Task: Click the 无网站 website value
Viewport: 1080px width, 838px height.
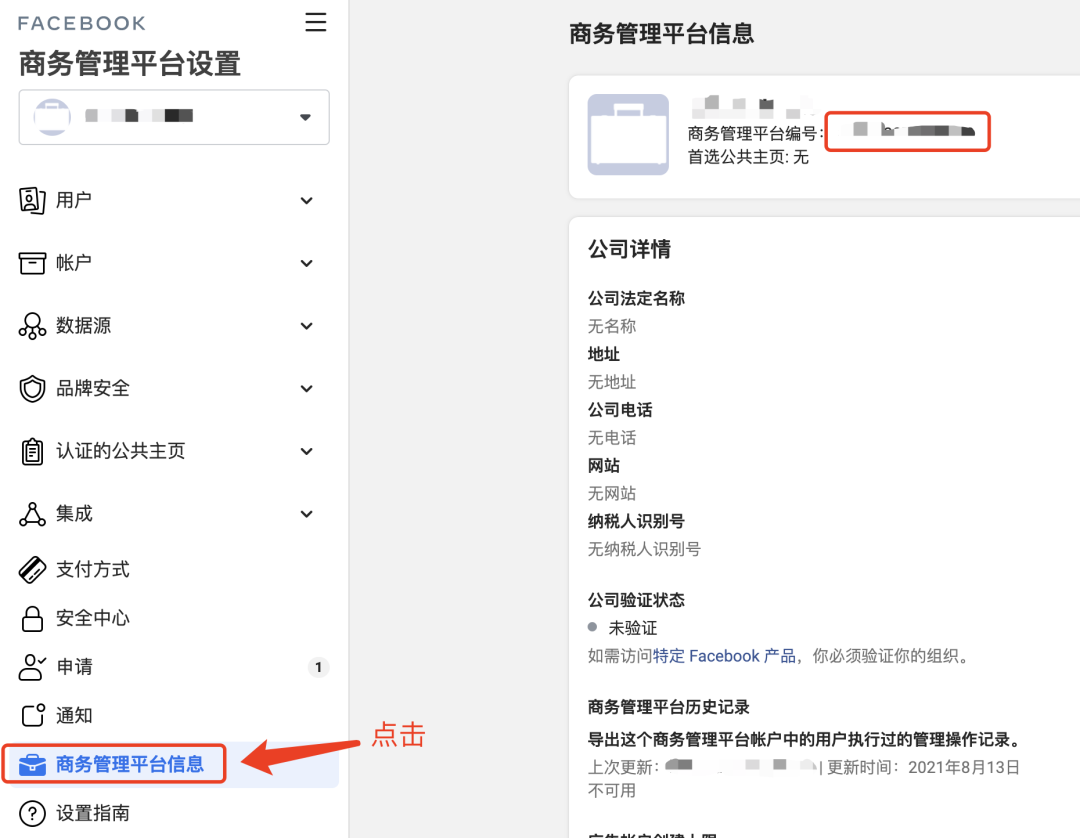Action: tap(612, 494)
